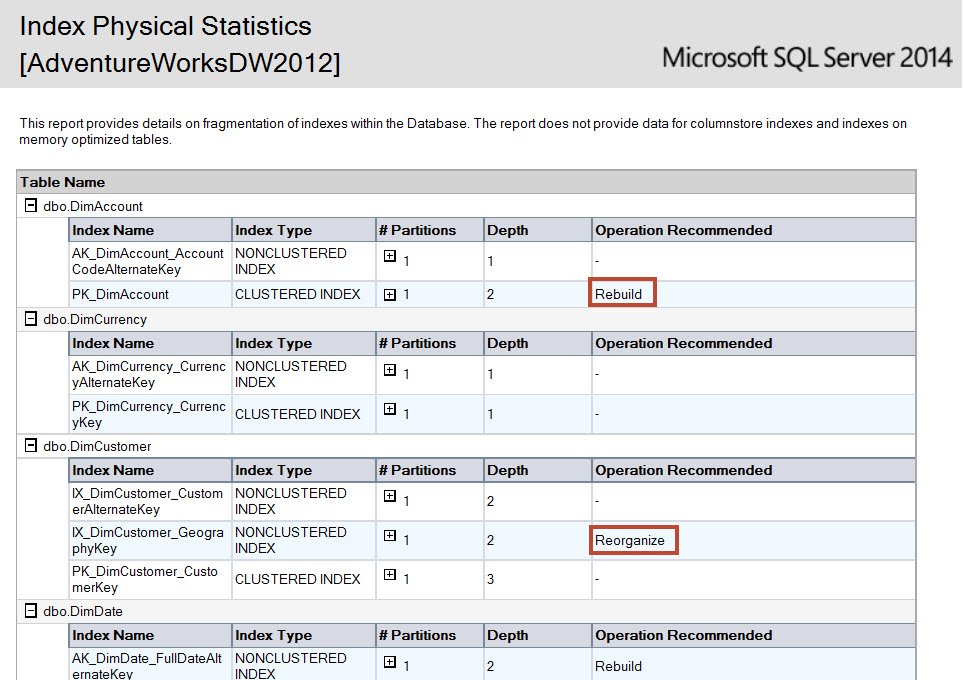Select the PK_DimAccount index name cell
The image size is (965, 680).
point(121,294)
